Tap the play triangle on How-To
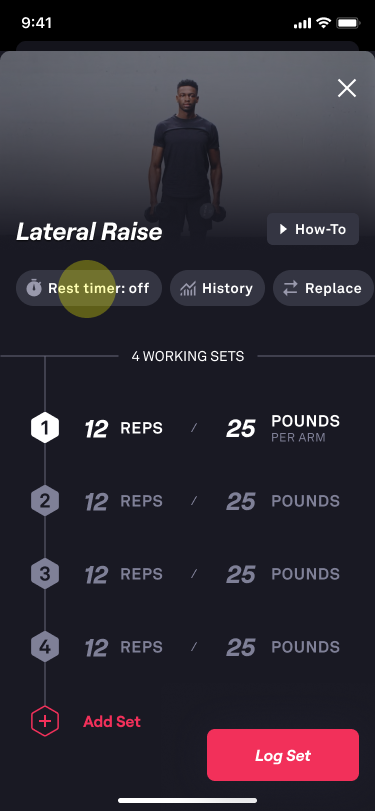The image size is (375, 811). click(x=283, y=229)
